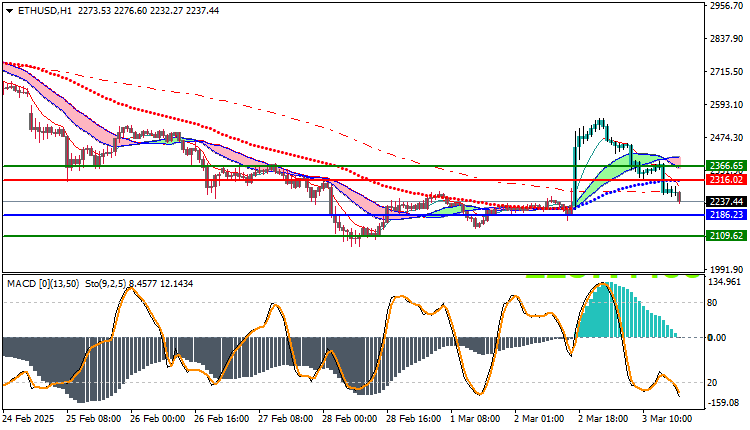Click the 0.00 indicator level label
Screen dimensions: 750x430
click(717, 338)
